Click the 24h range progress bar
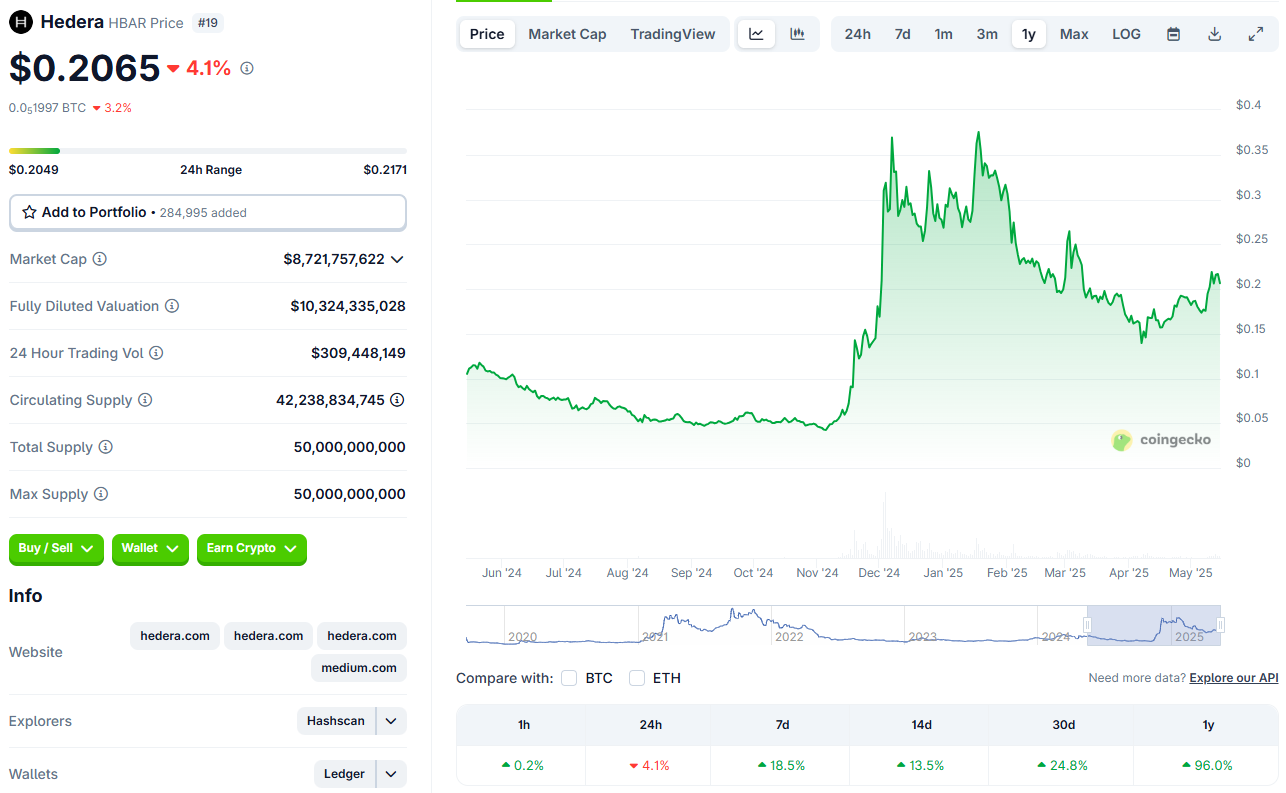The width and height of the screenshot is (1286, 793). tap(208, 151)
